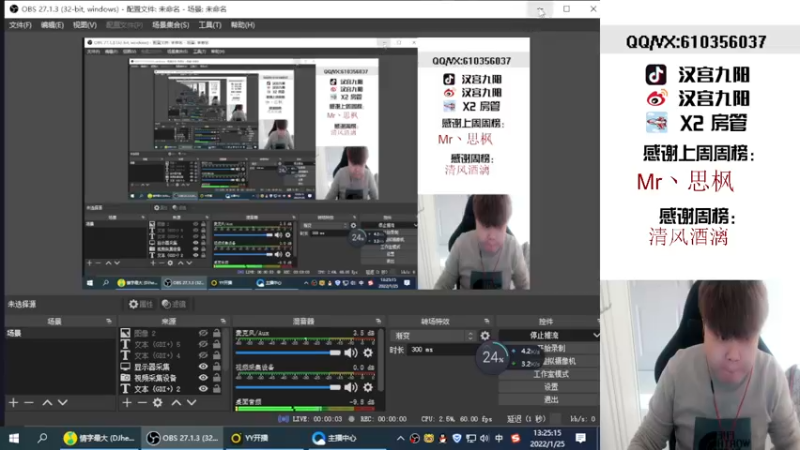Hide the 文本 (GDI+) 2 source

203,389
